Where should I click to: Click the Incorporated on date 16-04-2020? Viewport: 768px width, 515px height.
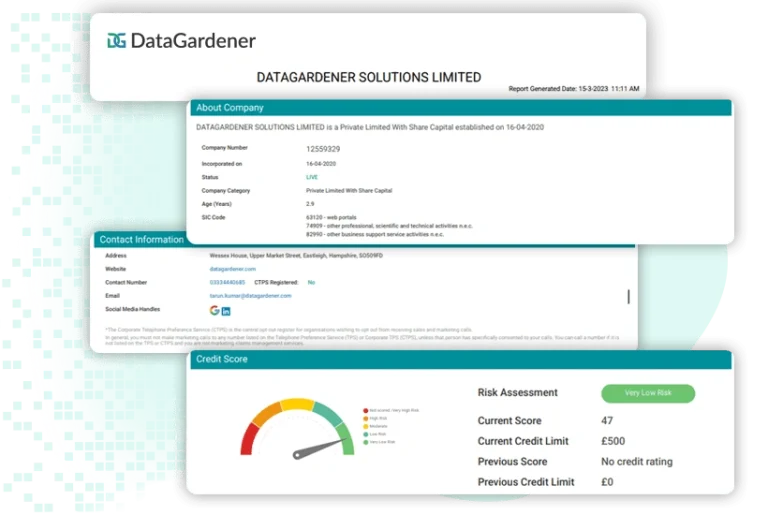coord(321,164)
